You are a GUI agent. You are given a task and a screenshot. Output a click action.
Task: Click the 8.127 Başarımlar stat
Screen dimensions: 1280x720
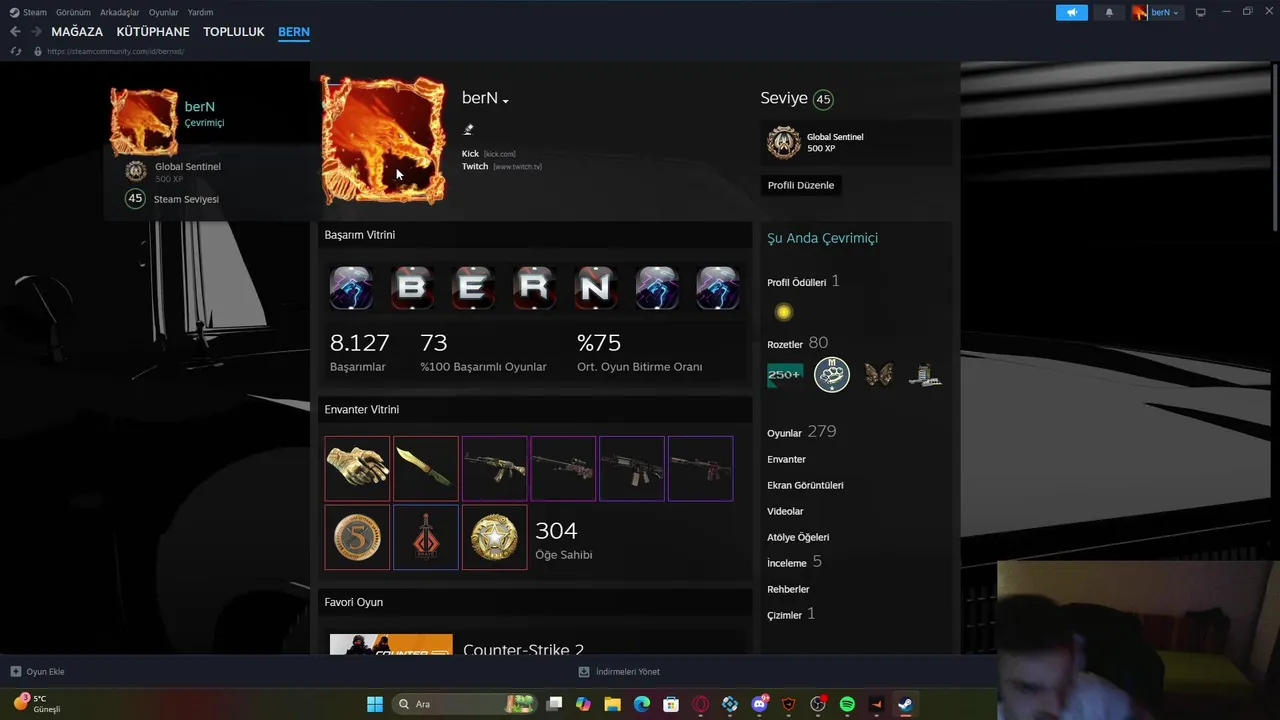click(x=360, y=352)
